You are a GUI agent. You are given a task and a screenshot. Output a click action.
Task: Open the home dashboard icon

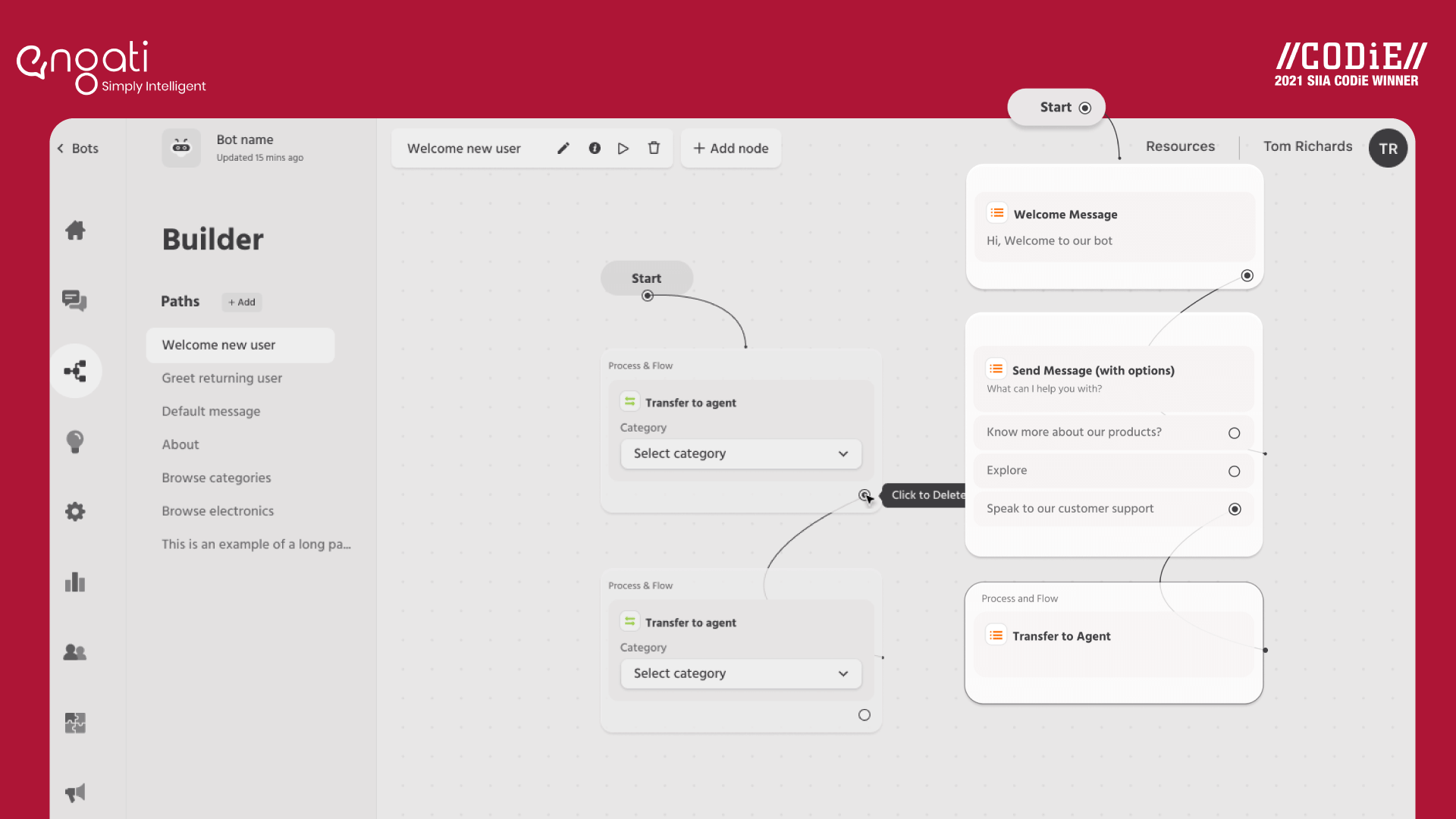click(75, 230)
